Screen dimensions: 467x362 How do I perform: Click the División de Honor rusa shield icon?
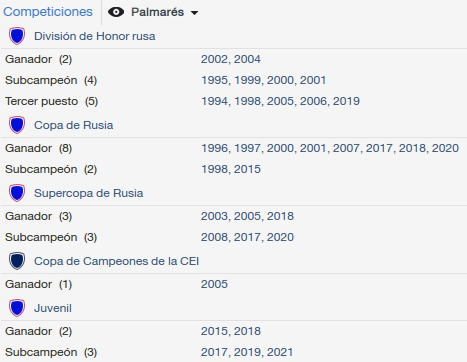tap(17, 36)
